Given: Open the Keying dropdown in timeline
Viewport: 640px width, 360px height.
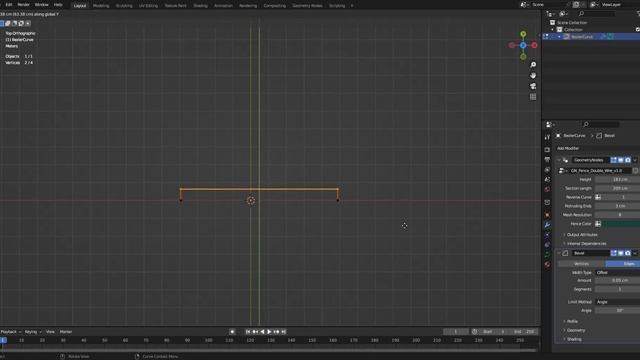Looking at the screenshot, I should tap(33, 332).
